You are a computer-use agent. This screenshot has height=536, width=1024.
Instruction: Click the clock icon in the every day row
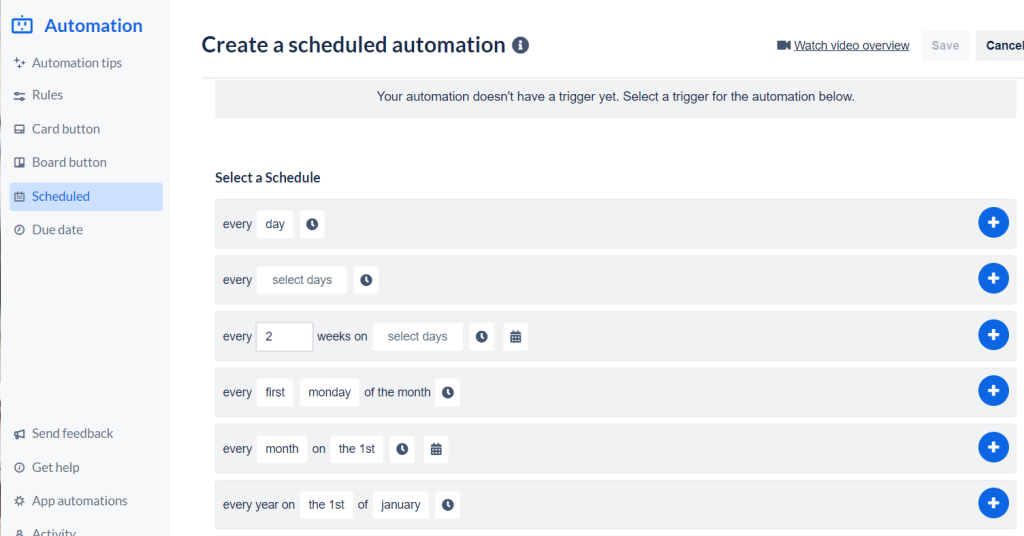point(312,224)
